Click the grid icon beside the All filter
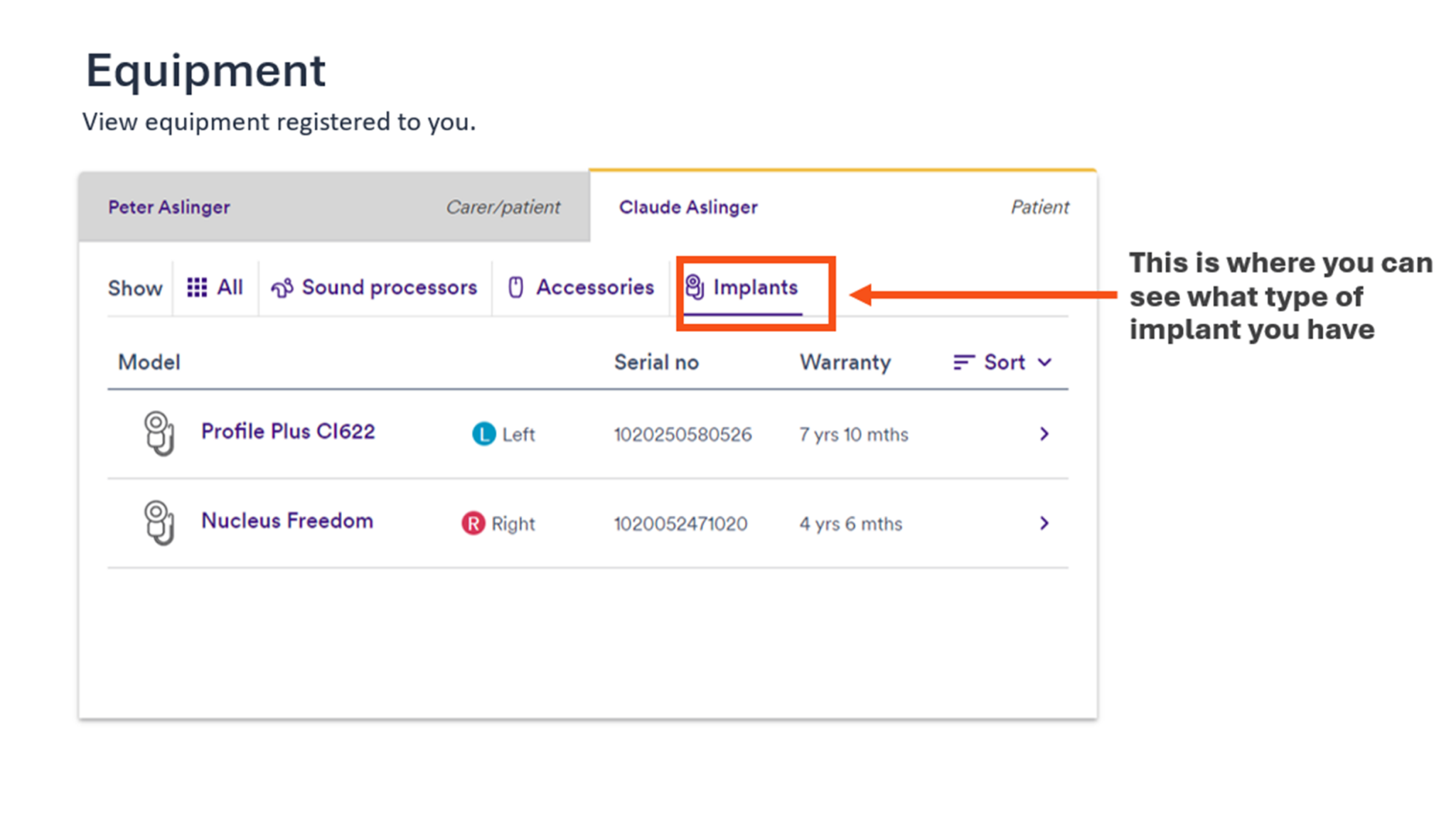The width and height of the screenshot is (1456, 823). (x=197, y=287)
